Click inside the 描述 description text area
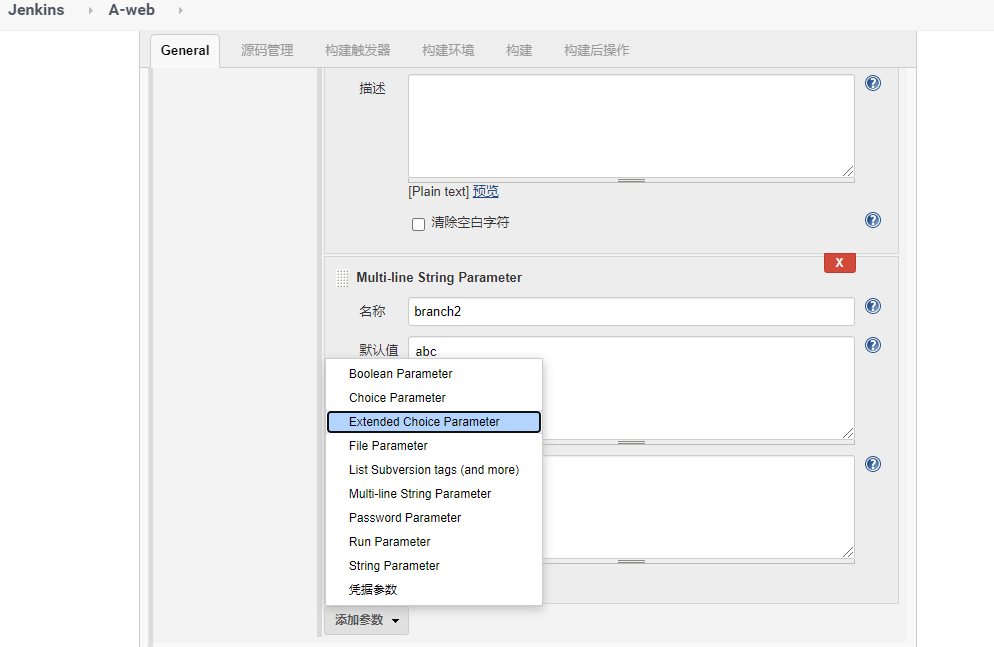994x647 pixels. 630,125
